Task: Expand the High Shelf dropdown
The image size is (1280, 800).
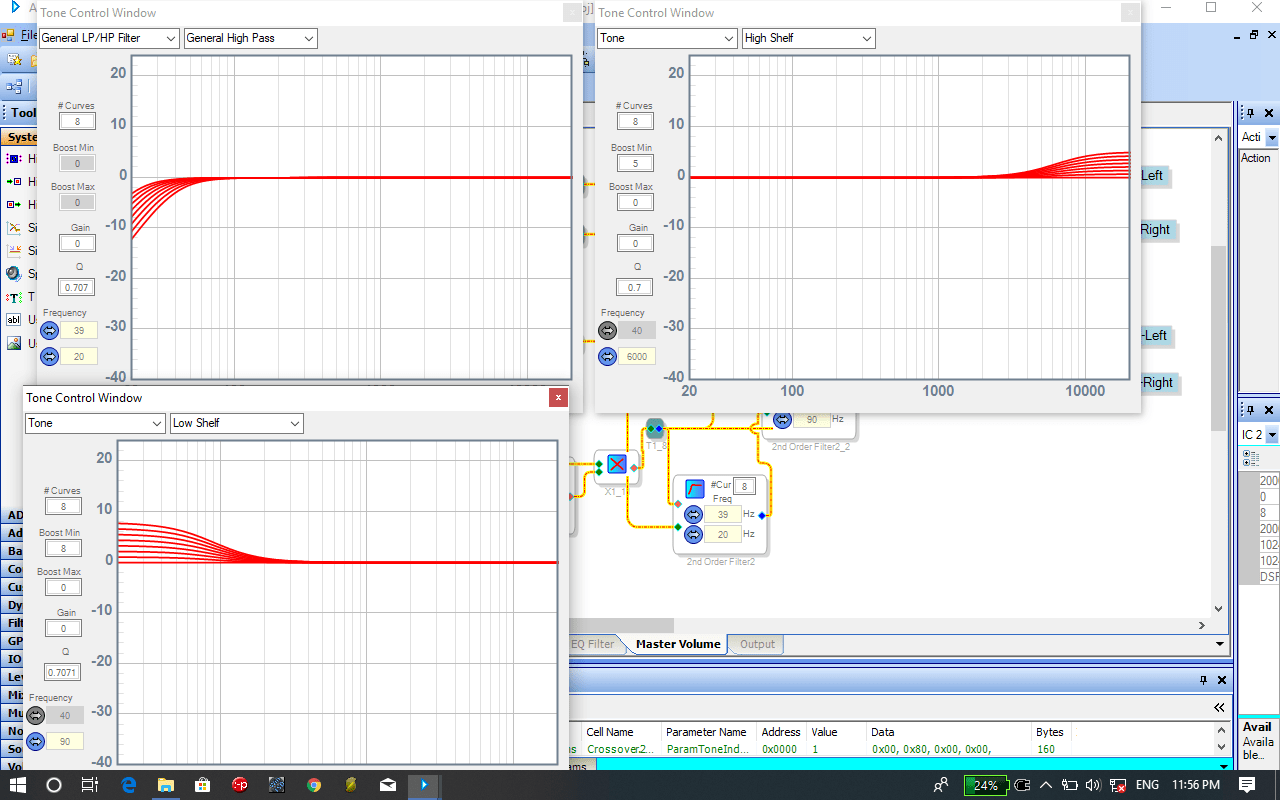Action: pyautogui.click(x=808, y=38)
